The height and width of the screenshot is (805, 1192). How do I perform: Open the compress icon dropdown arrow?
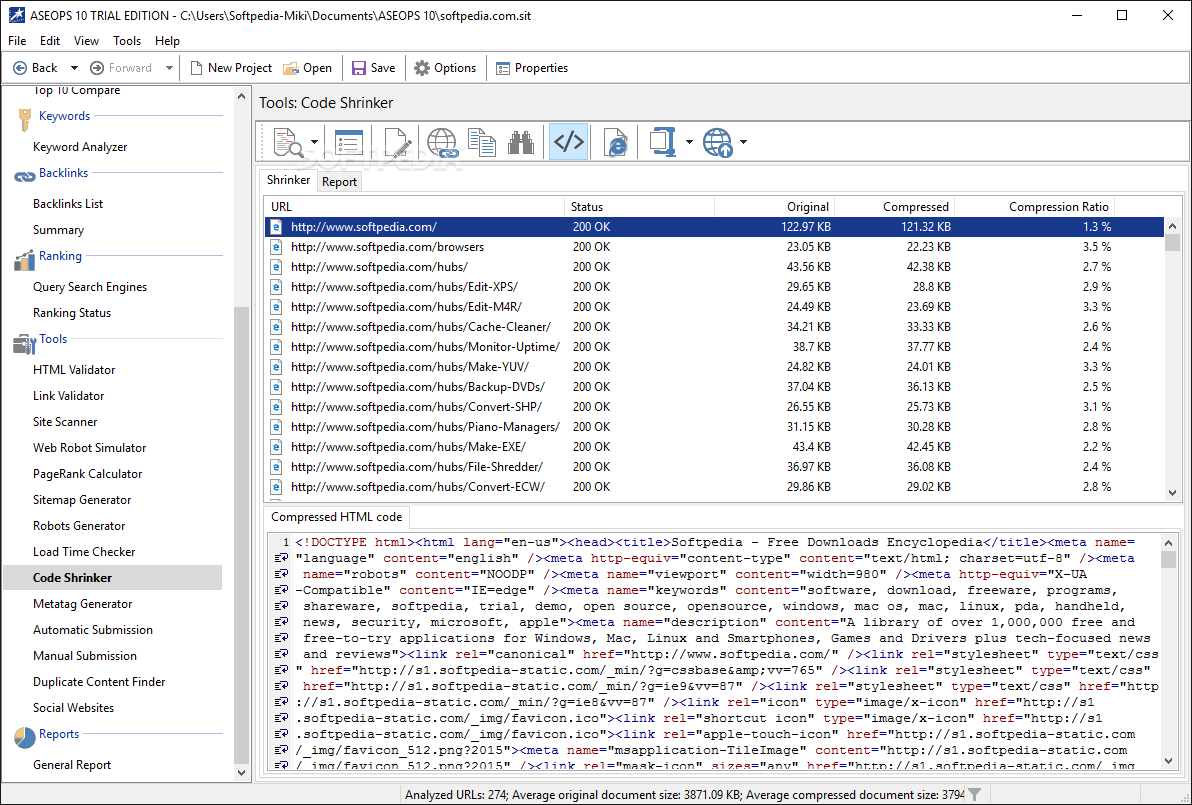click(689, 142)
